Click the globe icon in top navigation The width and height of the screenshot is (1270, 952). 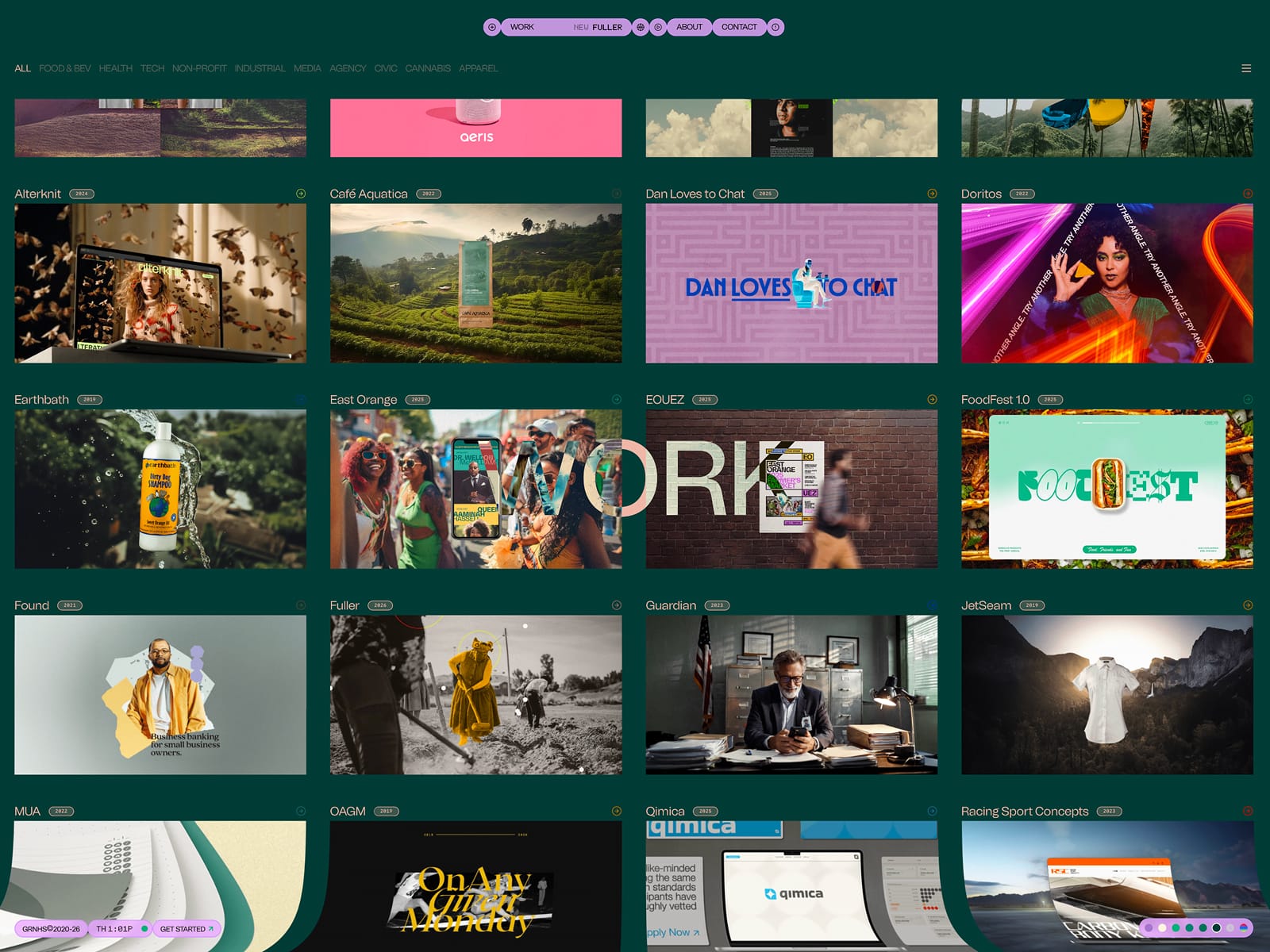[x=641, y=27]
